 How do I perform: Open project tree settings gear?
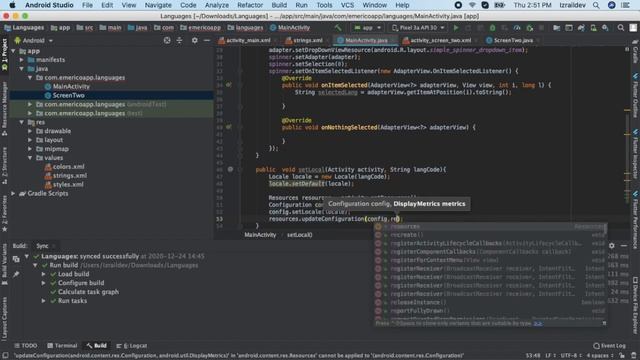195,40
